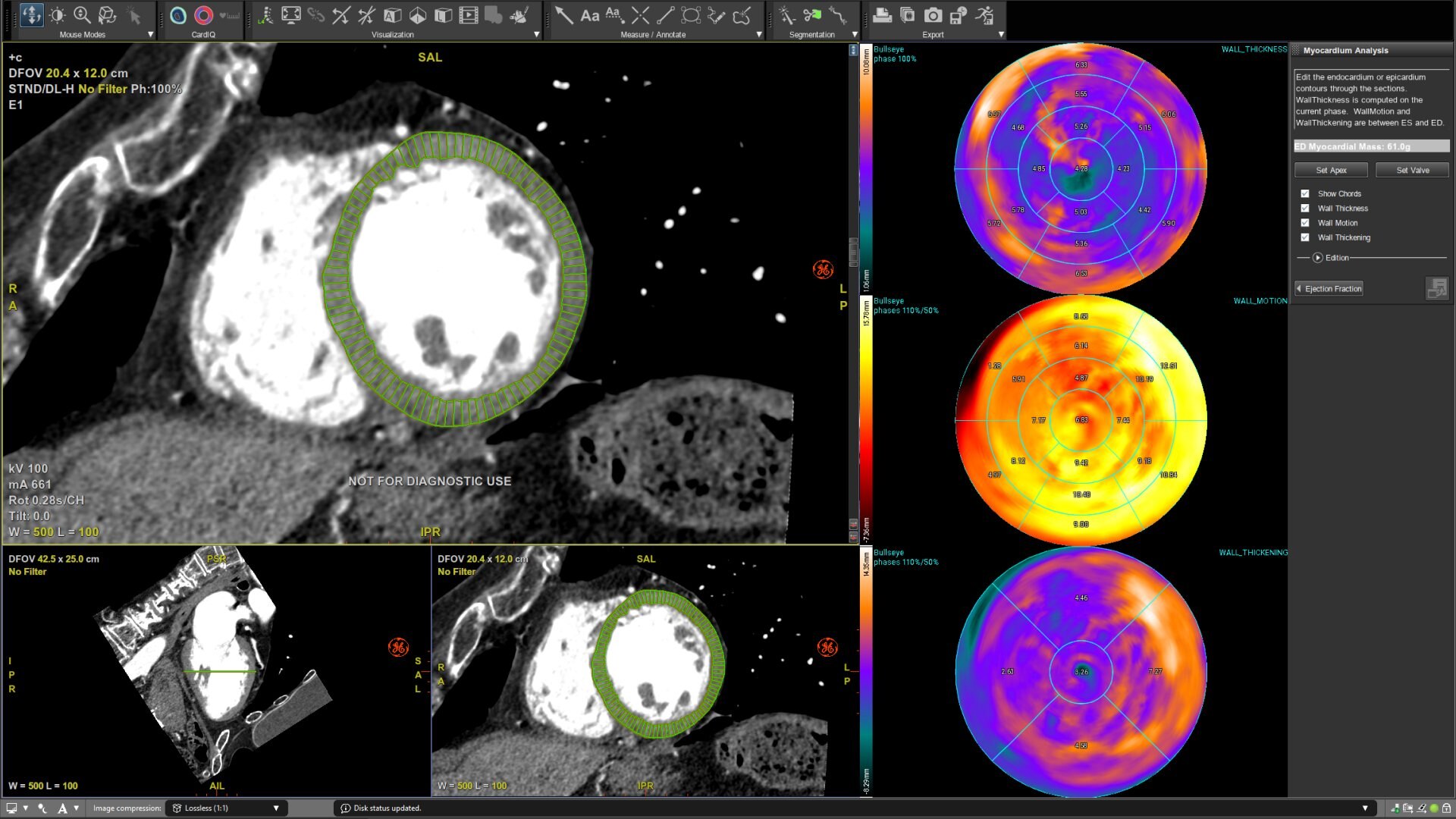The image size is (1456, 819).
Task: Click the Set Apex button
Action: (x=1331, y=170)
